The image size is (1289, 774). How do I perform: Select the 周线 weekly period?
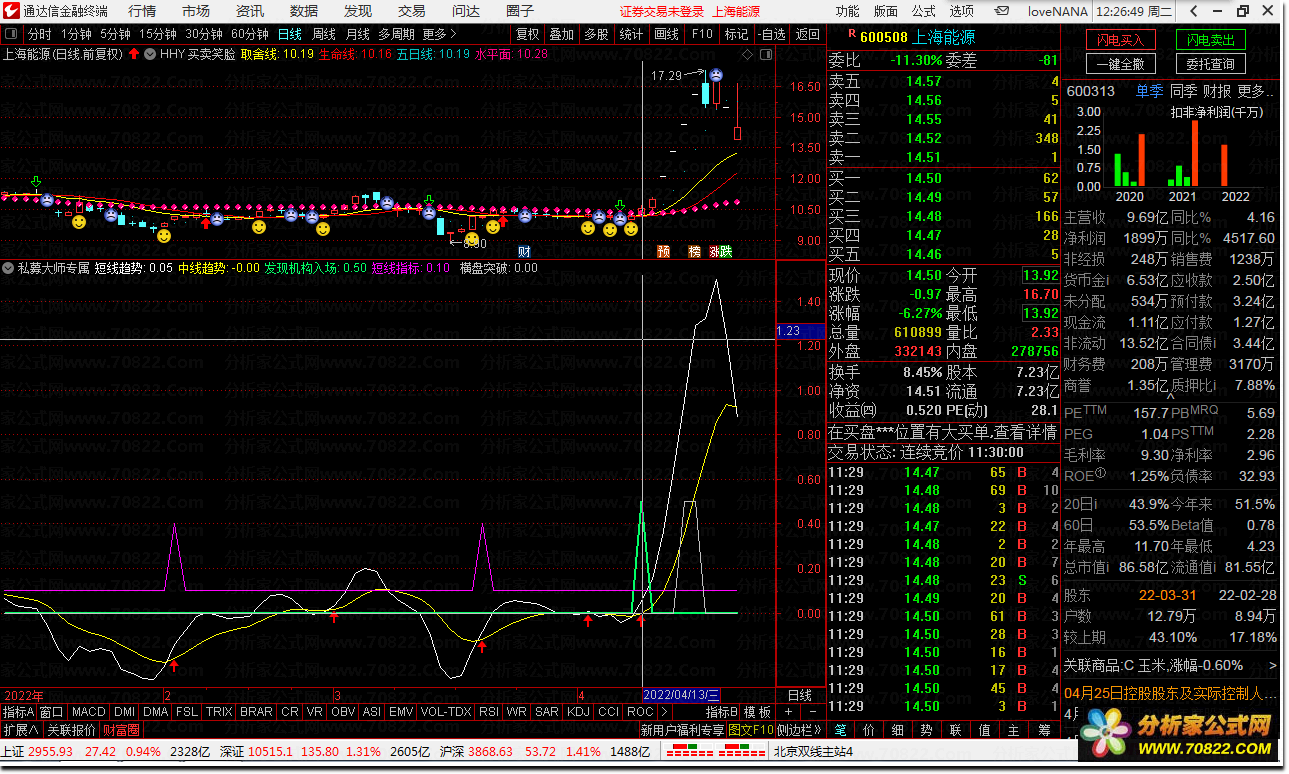click(x=324, y=34)
